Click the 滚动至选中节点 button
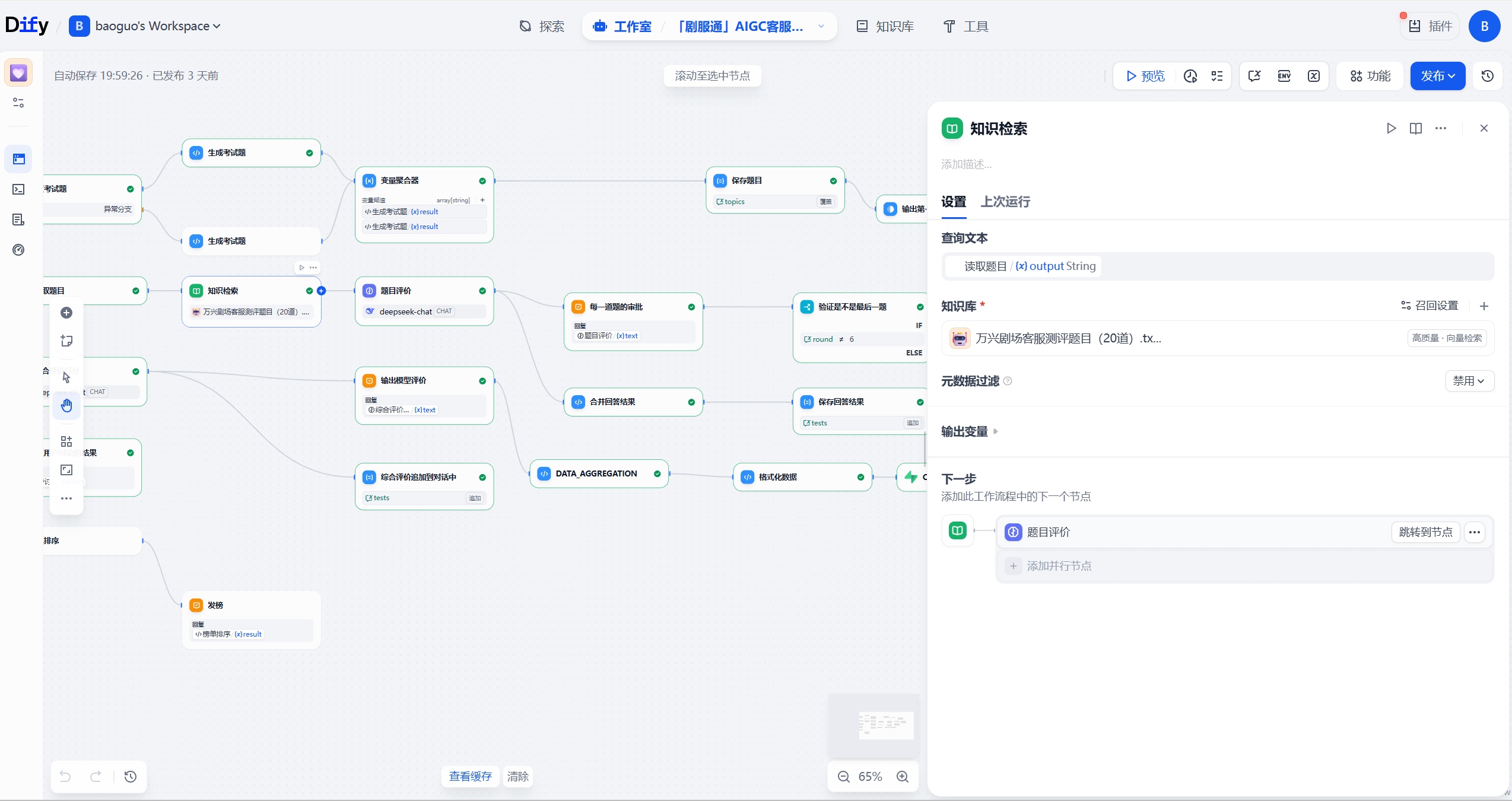The width and height of the screenshot is (1512, 801). (712, 76)
